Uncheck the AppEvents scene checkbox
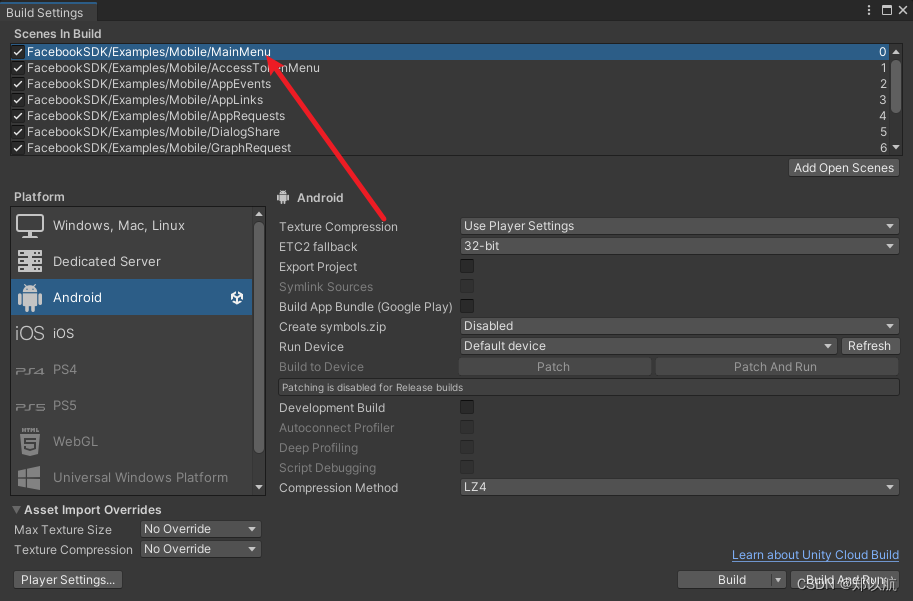This screenshot has height=601, width=913. (x=18, y=84)
